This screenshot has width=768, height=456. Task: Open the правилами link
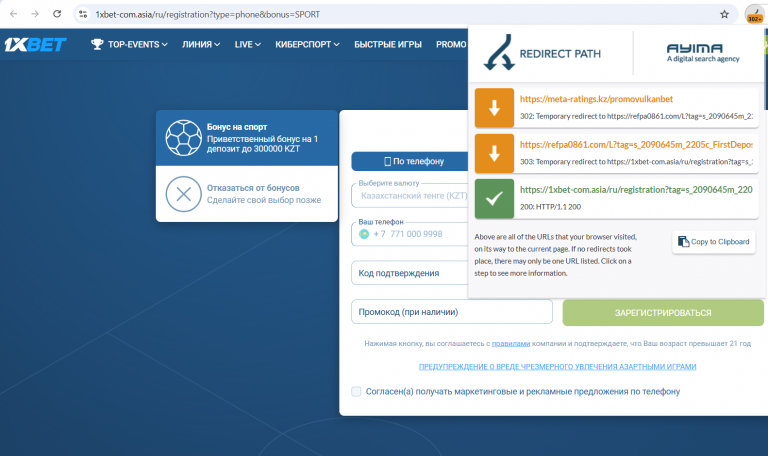511,344
